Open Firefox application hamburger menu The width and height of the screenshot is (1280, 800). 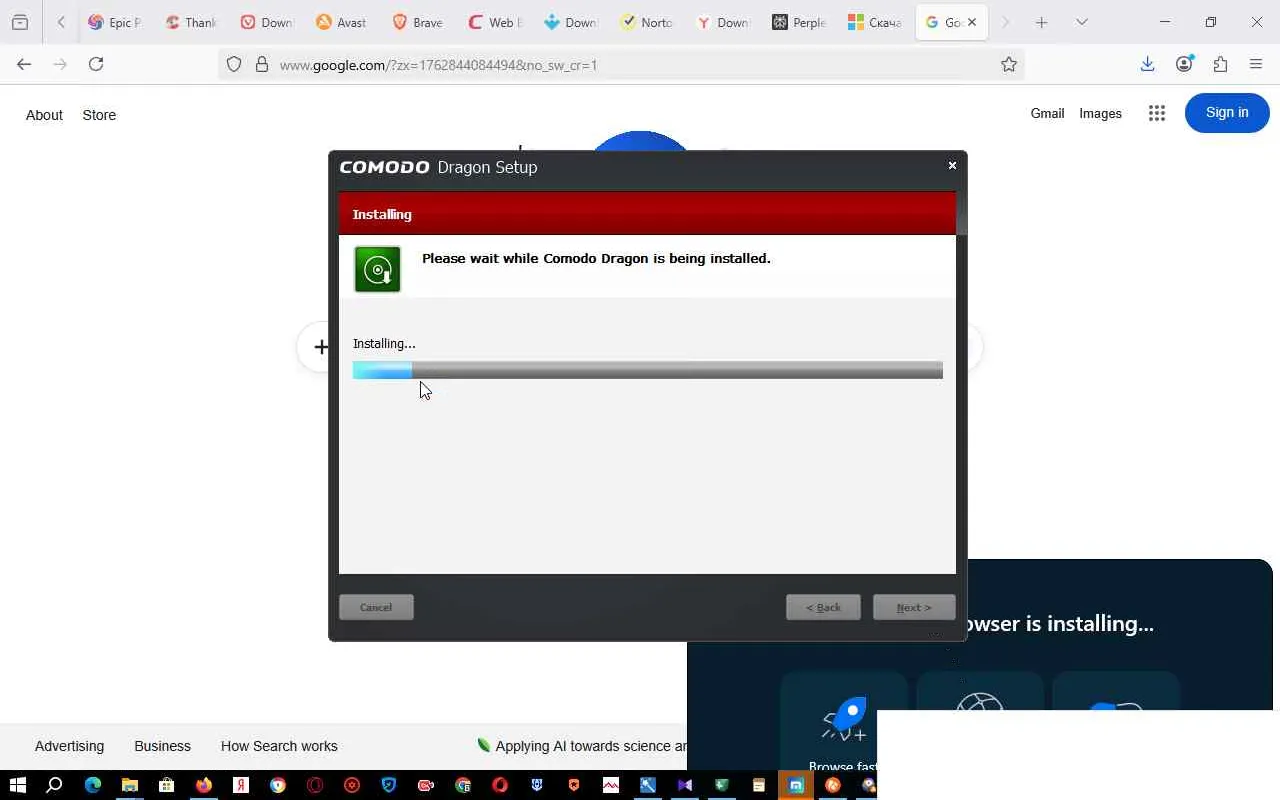pos(1256,64)
